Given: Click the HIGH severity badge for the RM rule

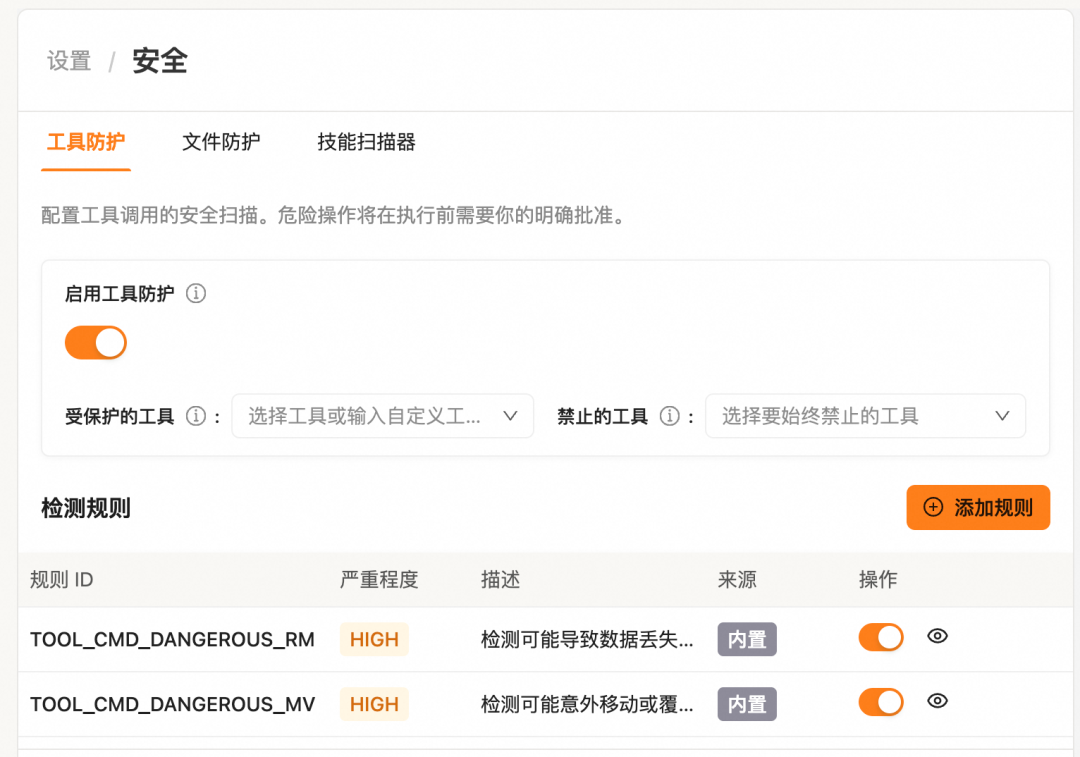Looking at the screenshot, I should click(373, 639).
